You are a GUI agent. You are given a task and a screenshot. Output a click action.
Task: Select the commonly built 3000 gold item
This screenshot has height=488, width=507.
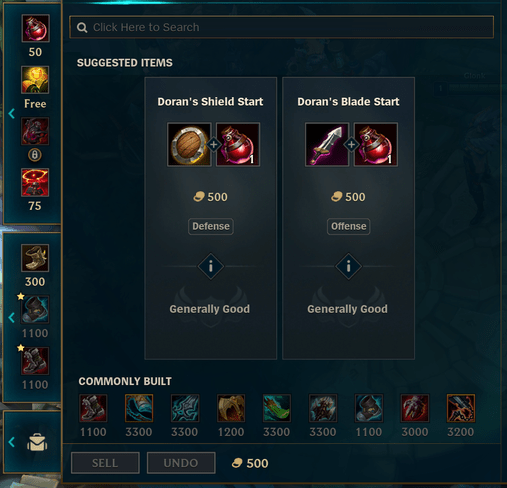[x=415, y=408]
